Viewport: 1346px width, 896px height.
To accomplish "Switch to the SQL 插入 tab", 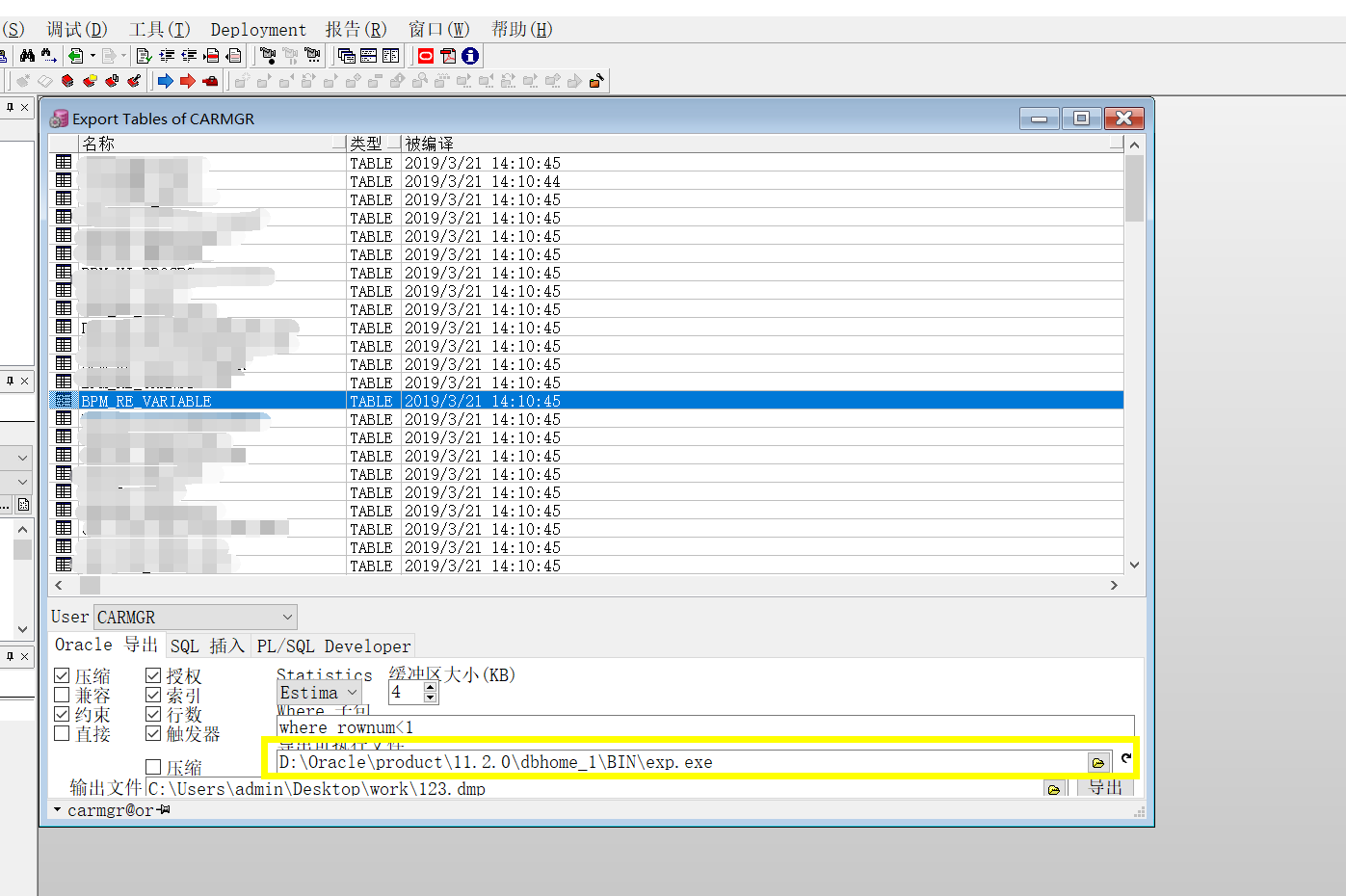I will tap(208, 646).
